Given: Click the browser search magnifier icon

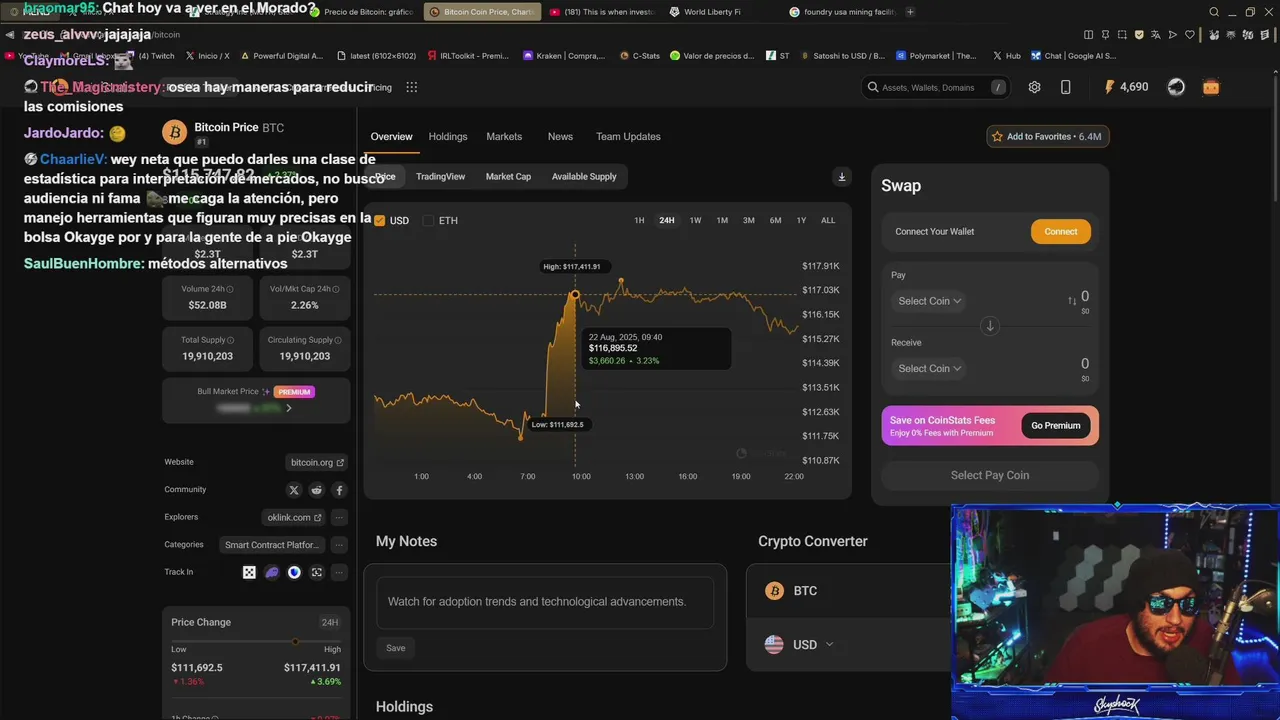Looking at the screenshot, I should [1214, 12].
